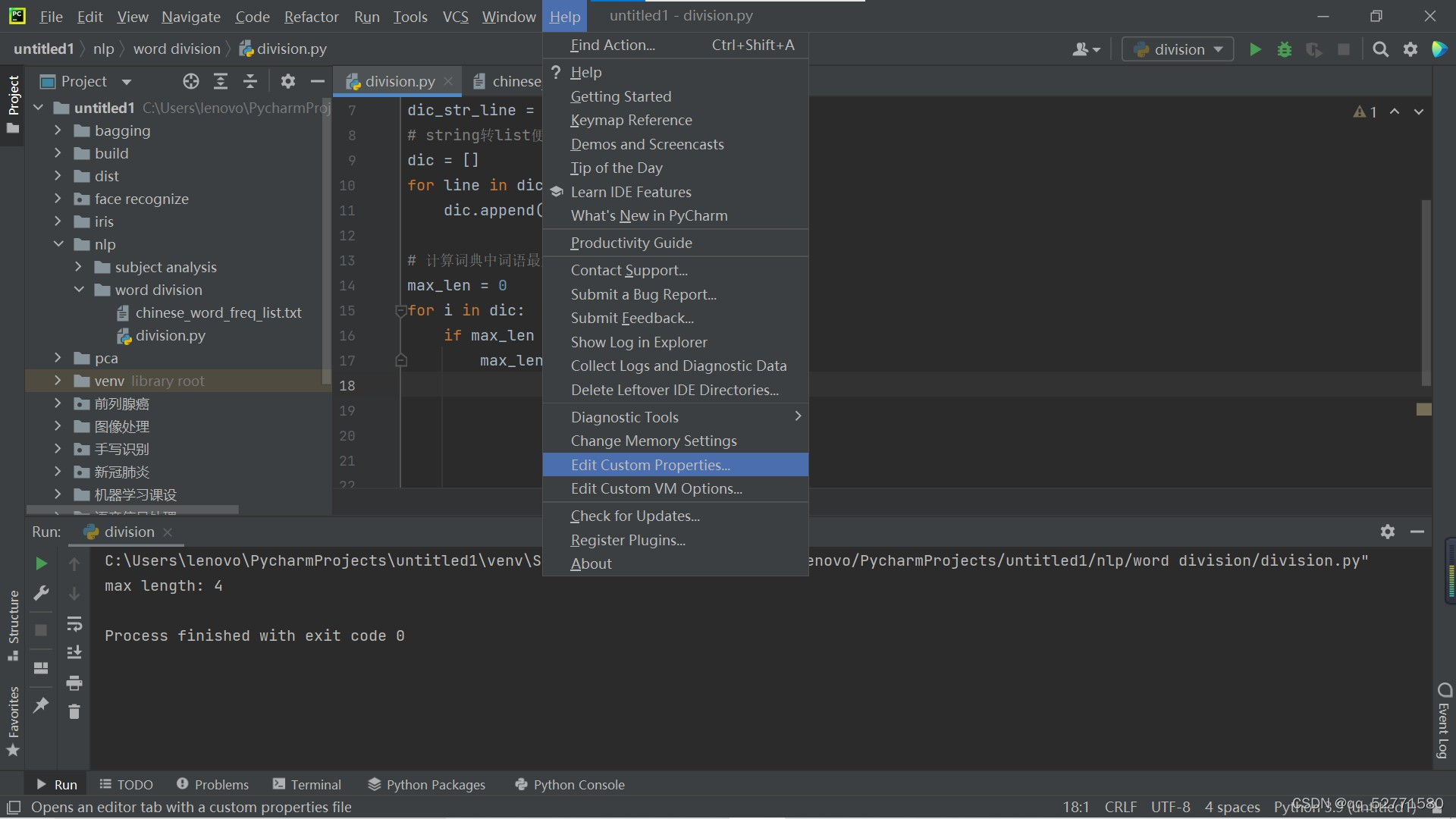
Task: Click Expand All icon in Project panel
Action: (x=221, y=81)
